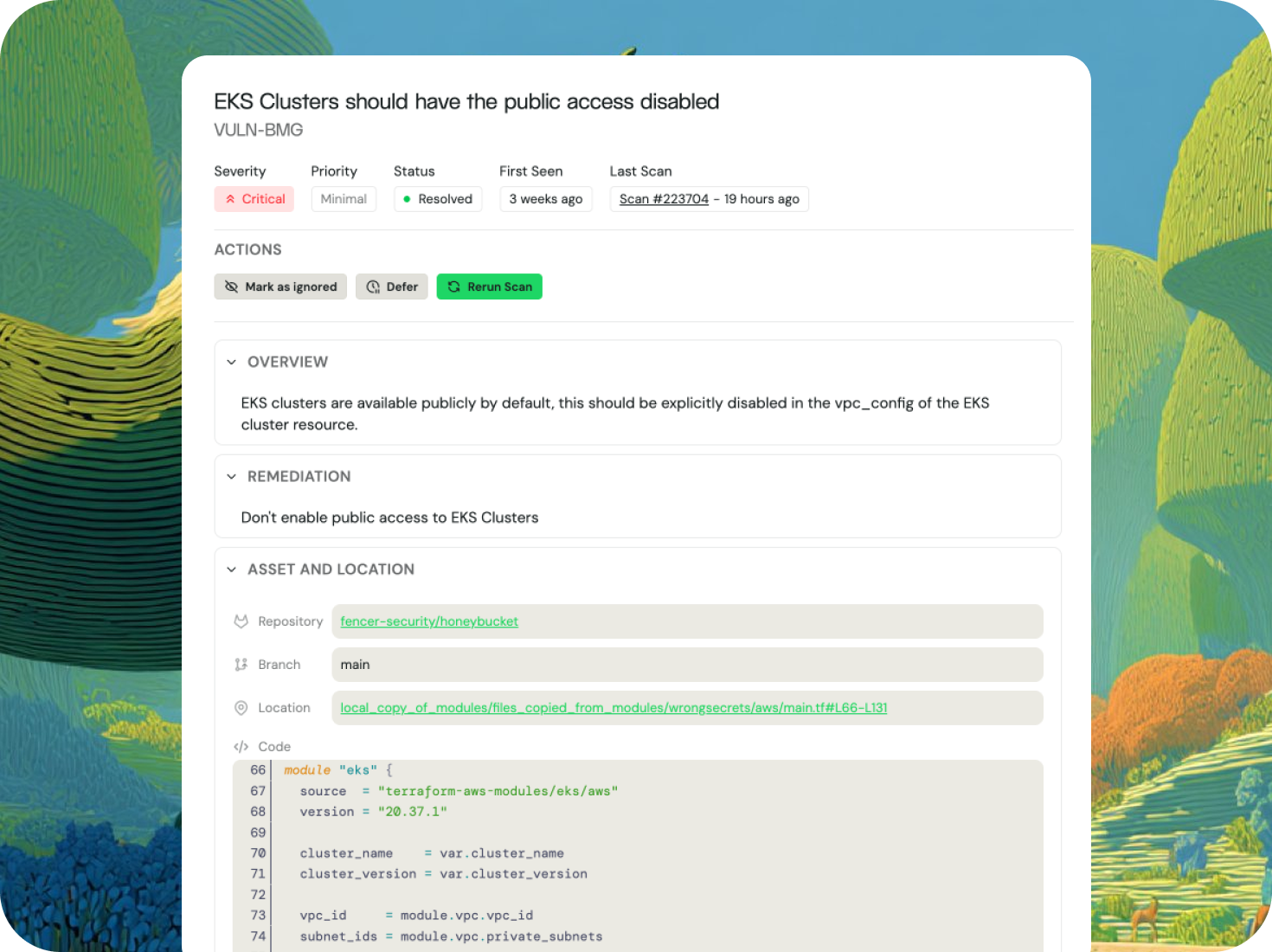Click the Priority label
Viewport: 1272px width, 952px height.
[x=334, y=171]
